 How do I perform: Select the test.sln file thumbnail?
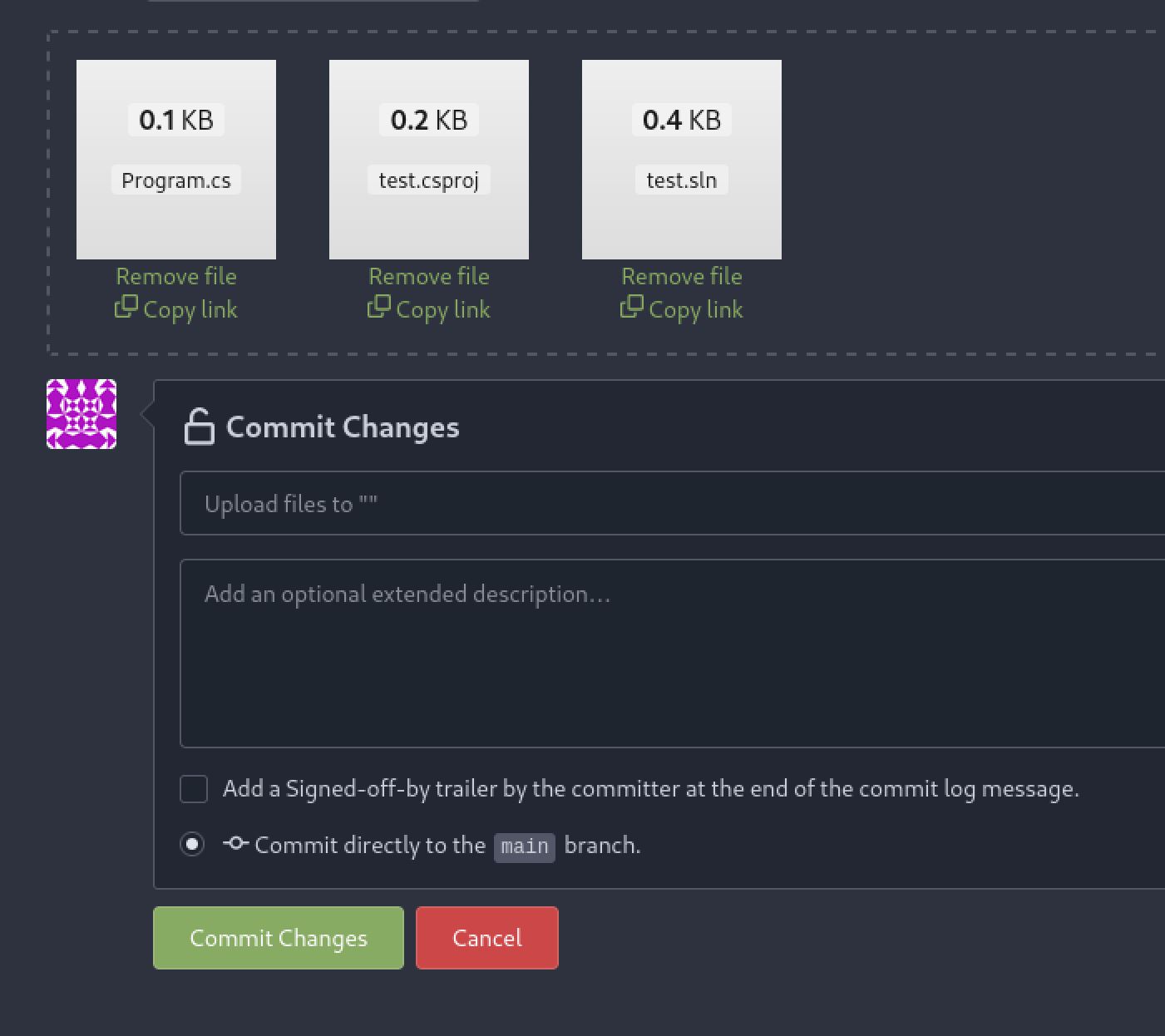(682, 160)
